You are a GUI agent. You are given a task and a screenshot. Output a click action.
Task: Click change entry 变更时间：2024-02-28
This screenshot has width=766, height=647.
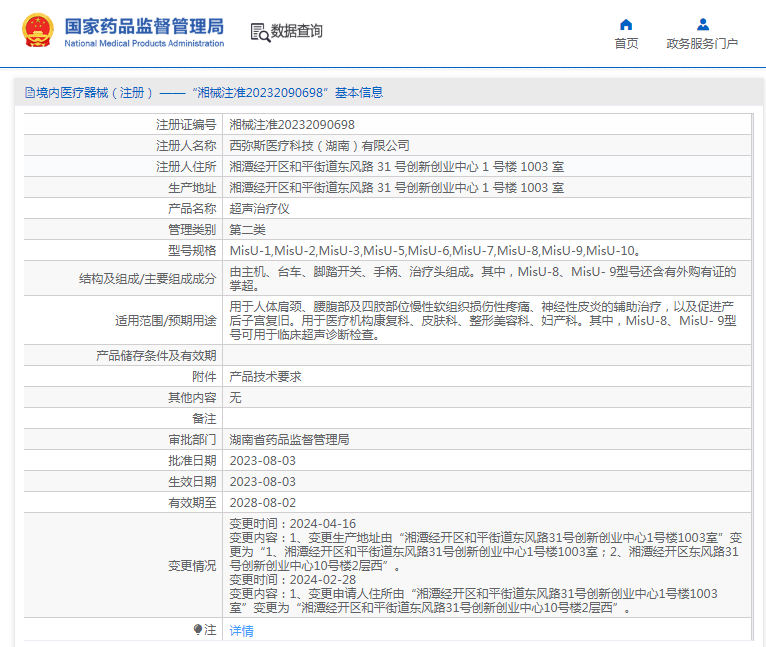(x=293, y=580)
